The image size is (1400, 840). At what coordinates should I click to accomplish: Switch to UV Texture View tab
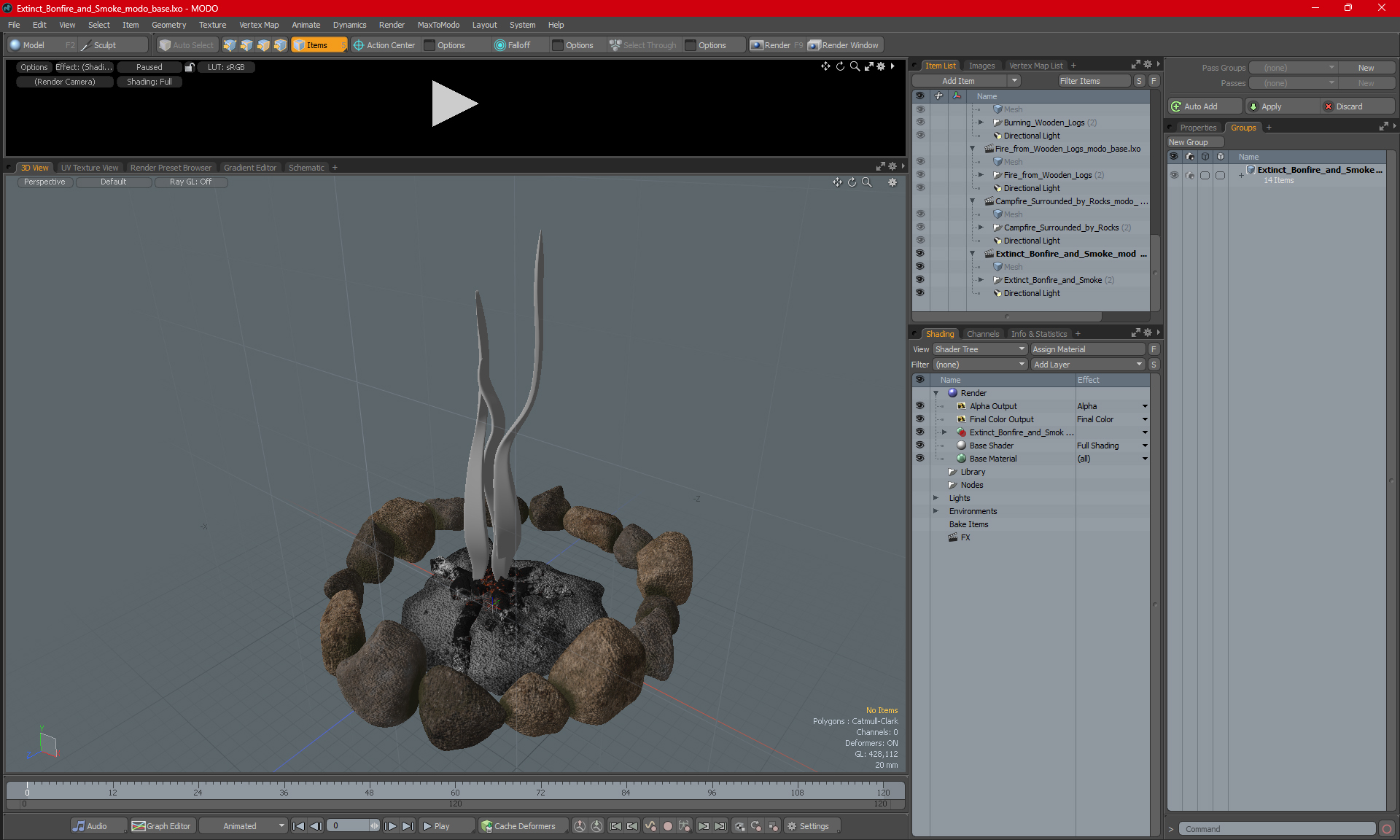pyautogui.click(x=89, y=168)
